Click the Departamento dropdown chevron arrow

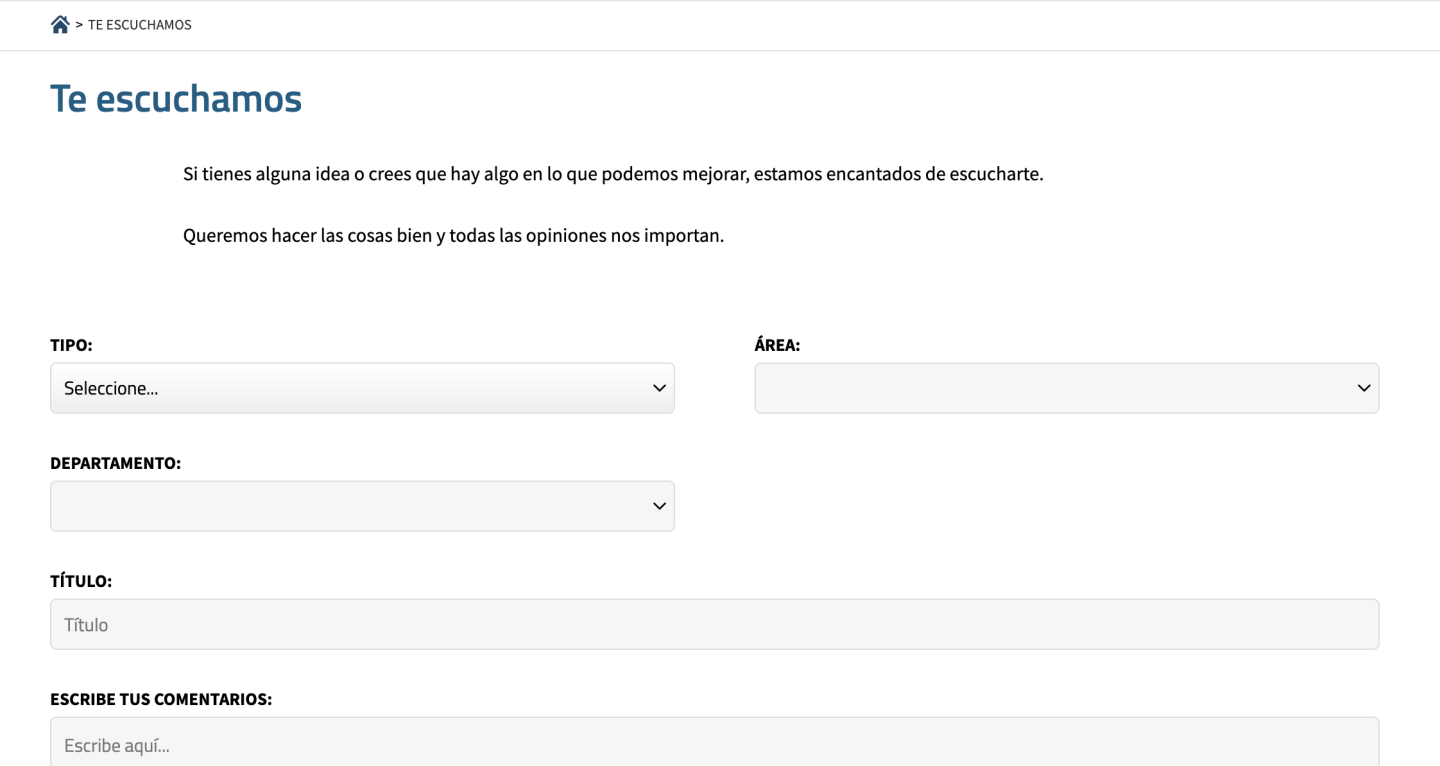click(658, 506)
